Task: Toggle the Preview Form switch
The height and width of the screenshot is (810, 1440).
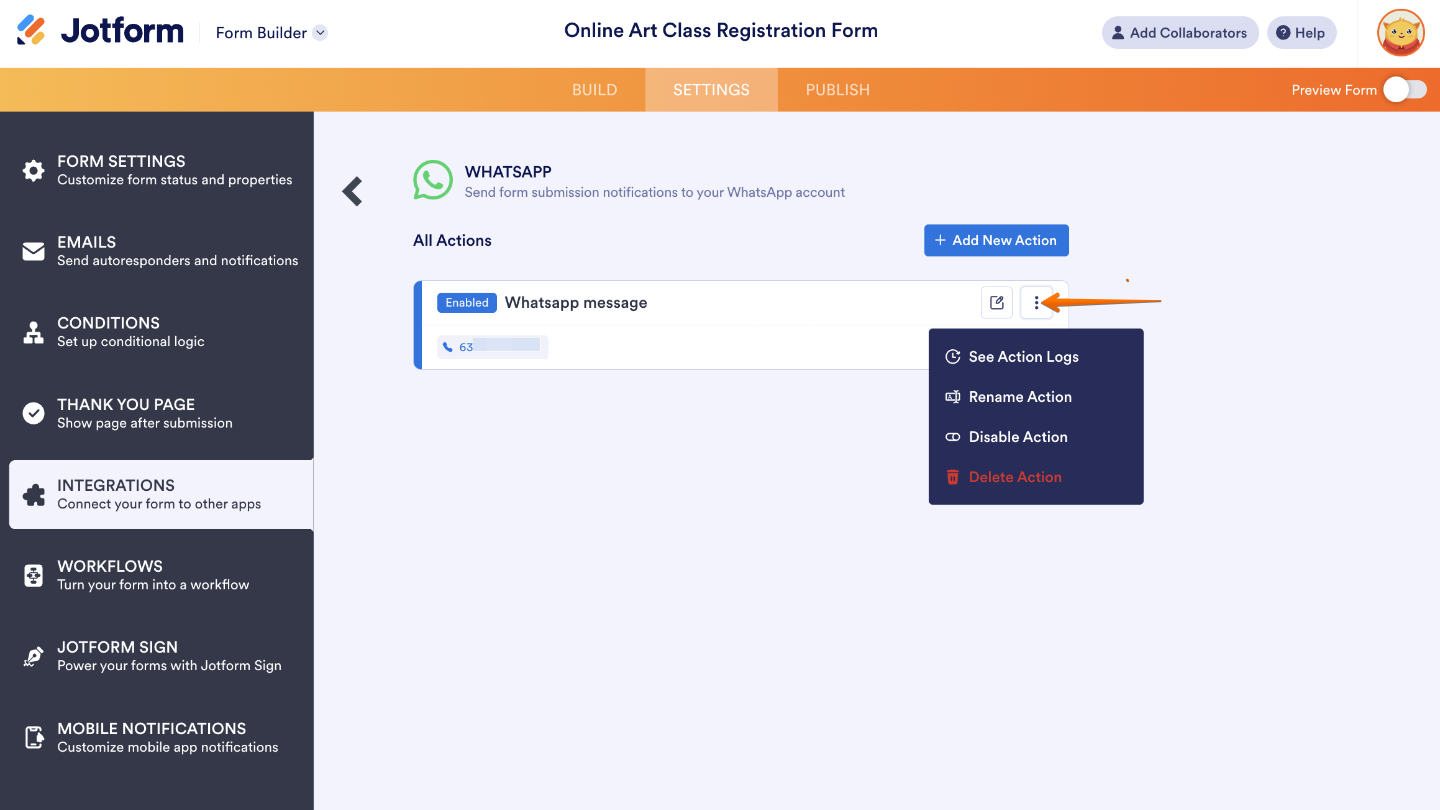Action: tap(1404, 89)
